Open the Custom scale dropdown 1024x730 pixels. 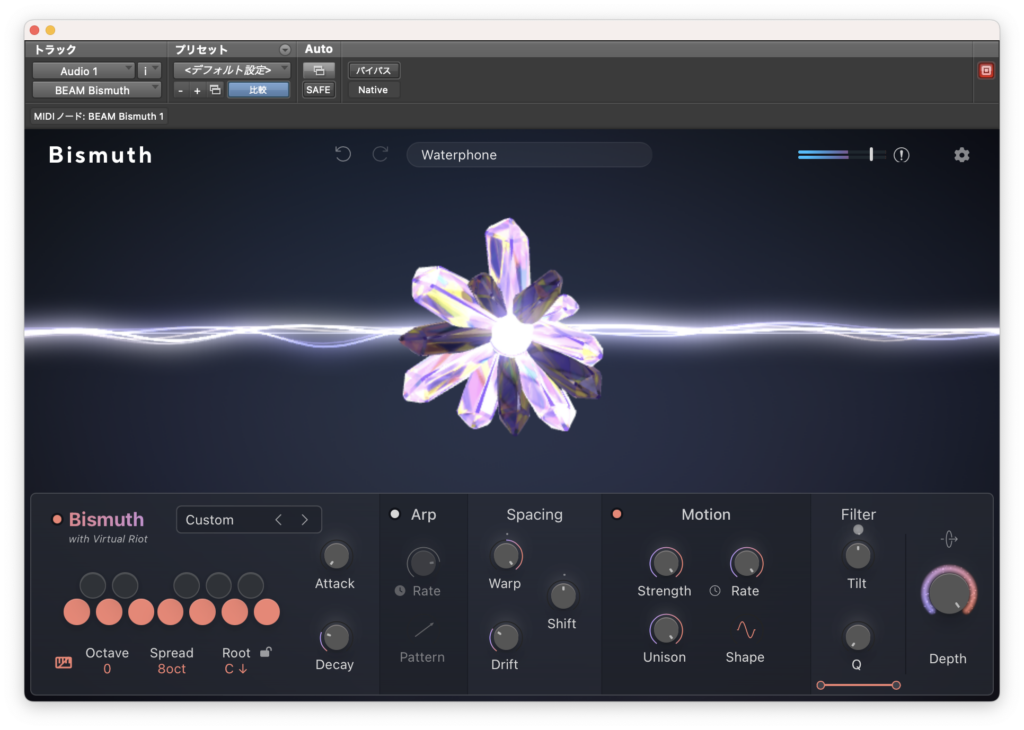pyautogui.click(x=249, y=520)
